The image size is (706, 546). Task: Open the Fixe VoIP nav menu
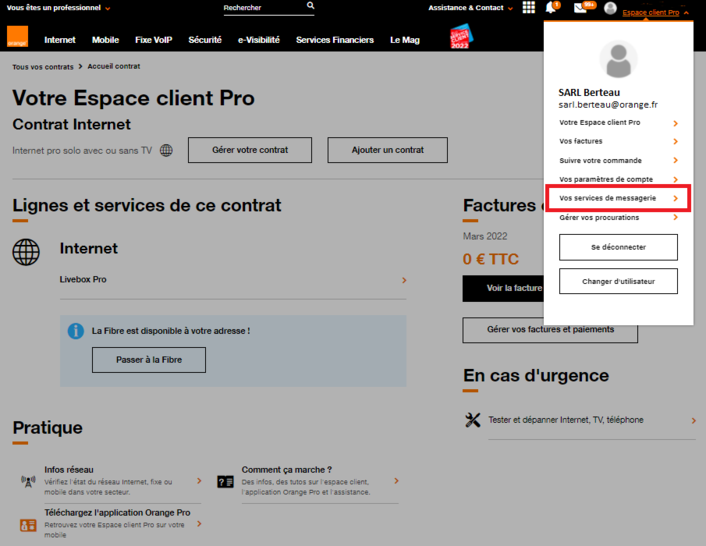[154, 40]
